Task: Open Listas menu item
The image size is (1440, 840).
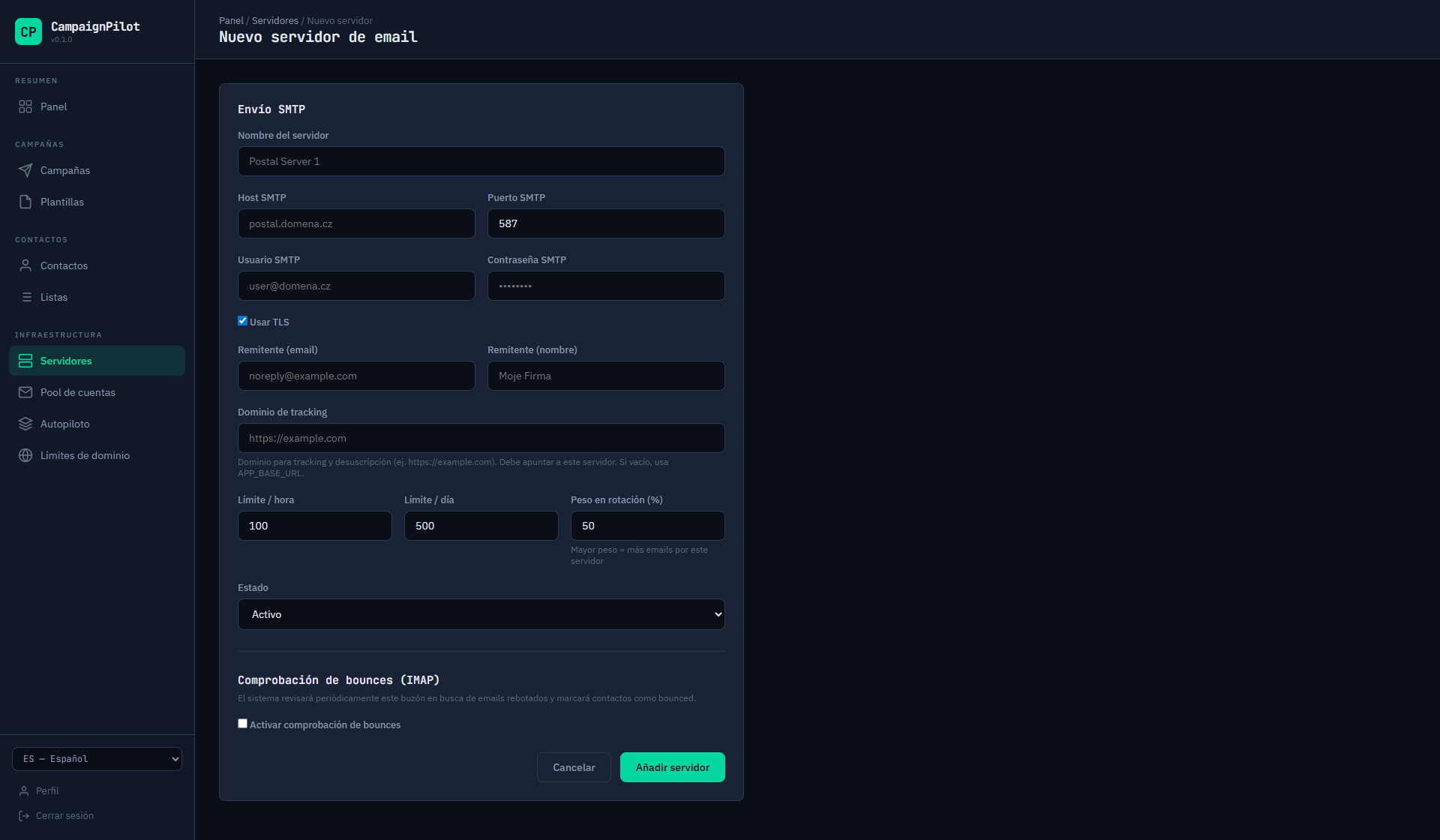Action: (97, 297)
